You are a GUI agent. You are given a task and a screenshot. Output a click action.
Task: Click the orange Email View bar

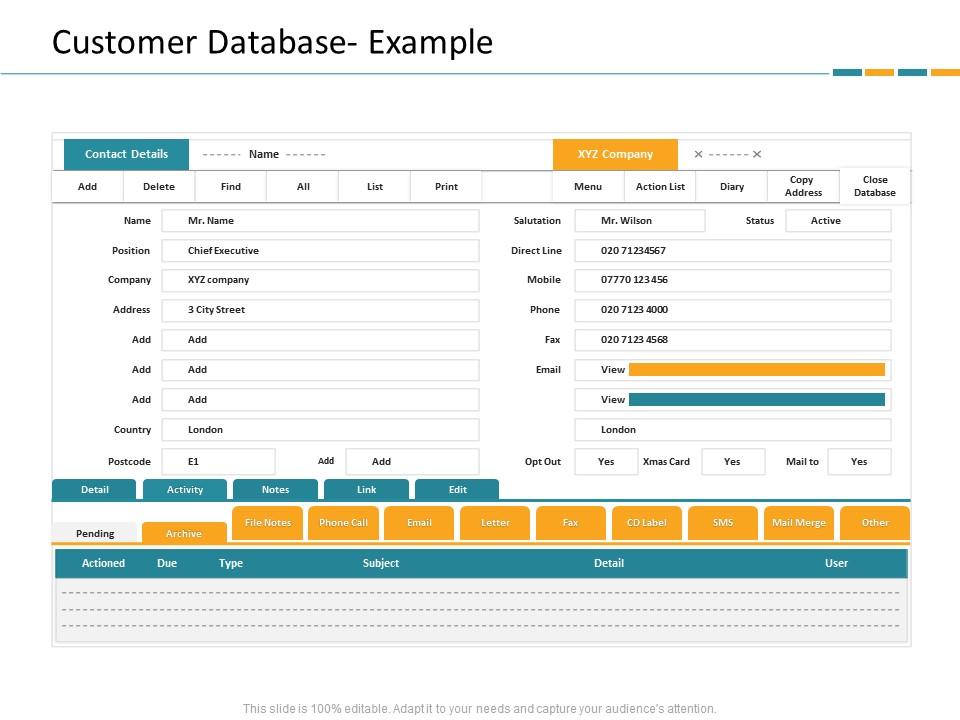[x=756, y=370]
